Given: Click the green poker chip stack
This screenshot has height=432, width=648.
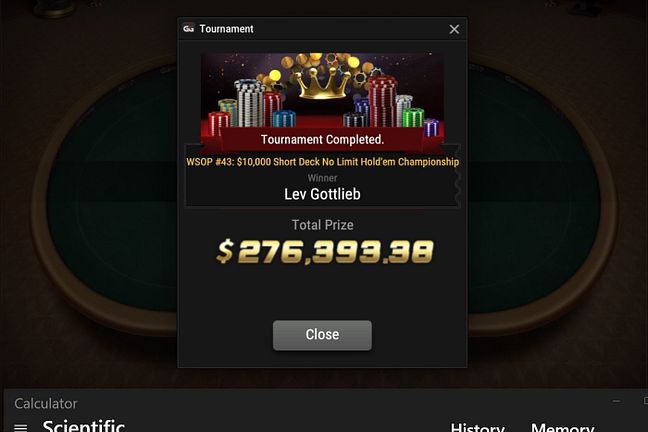Looking at the screenshot, I should point(413,117).
